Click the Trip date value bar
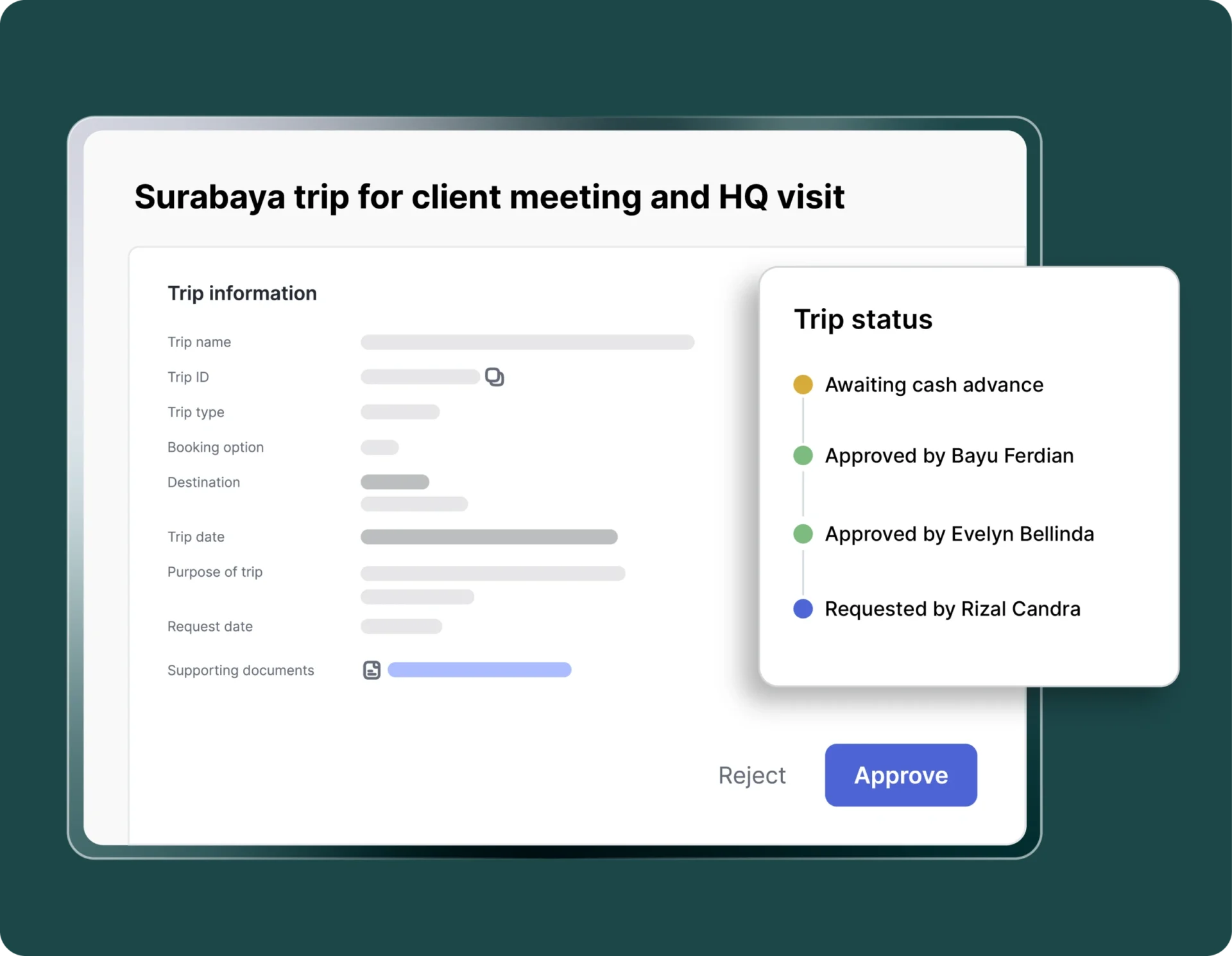 [488, 536]
